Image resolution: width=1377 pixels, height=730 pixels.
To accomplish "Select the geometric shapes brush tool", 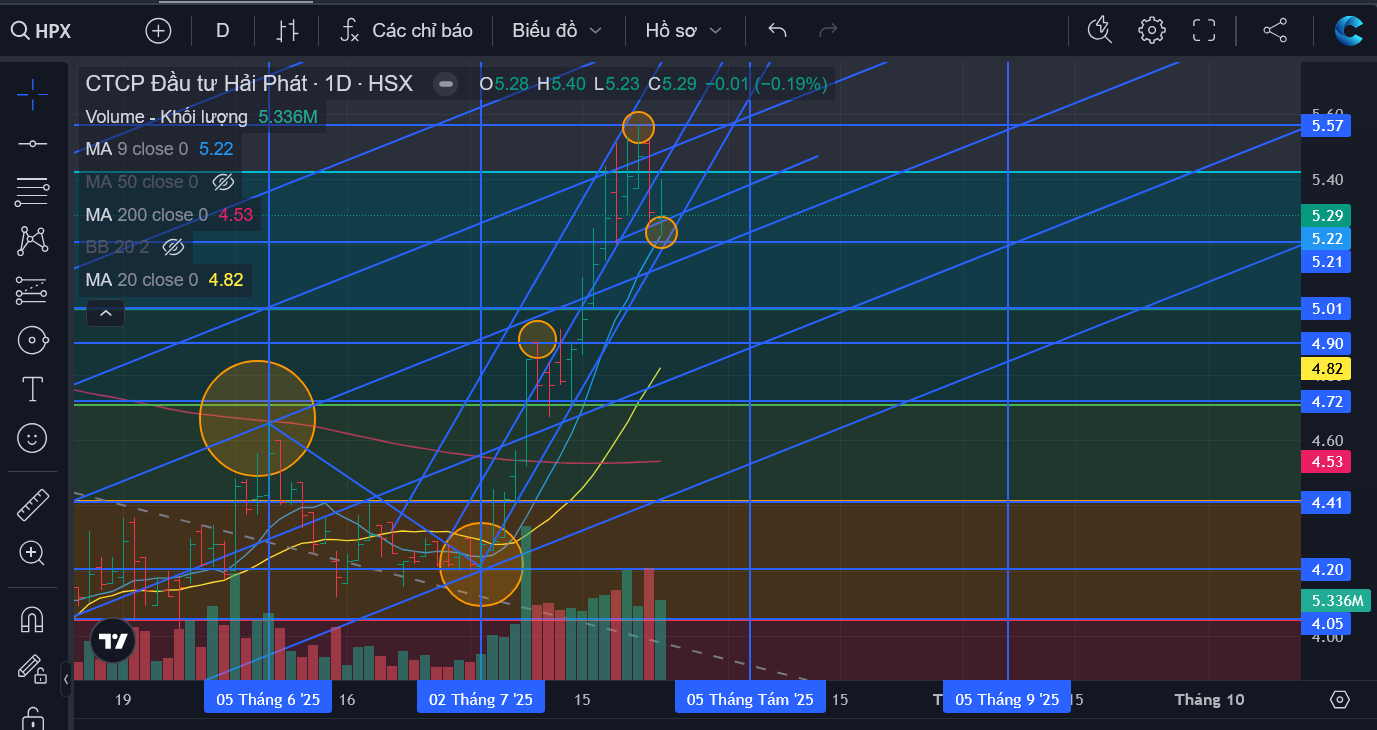I will [x=32, y=340].
